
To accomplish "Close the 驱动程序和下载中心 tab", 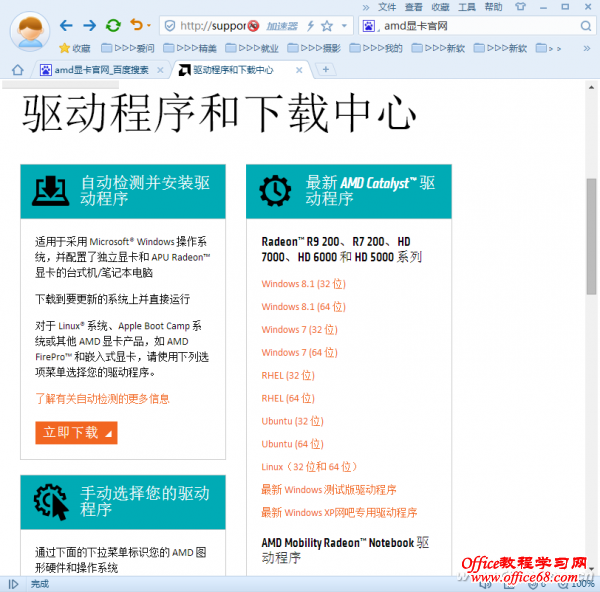I will point(299,70).
